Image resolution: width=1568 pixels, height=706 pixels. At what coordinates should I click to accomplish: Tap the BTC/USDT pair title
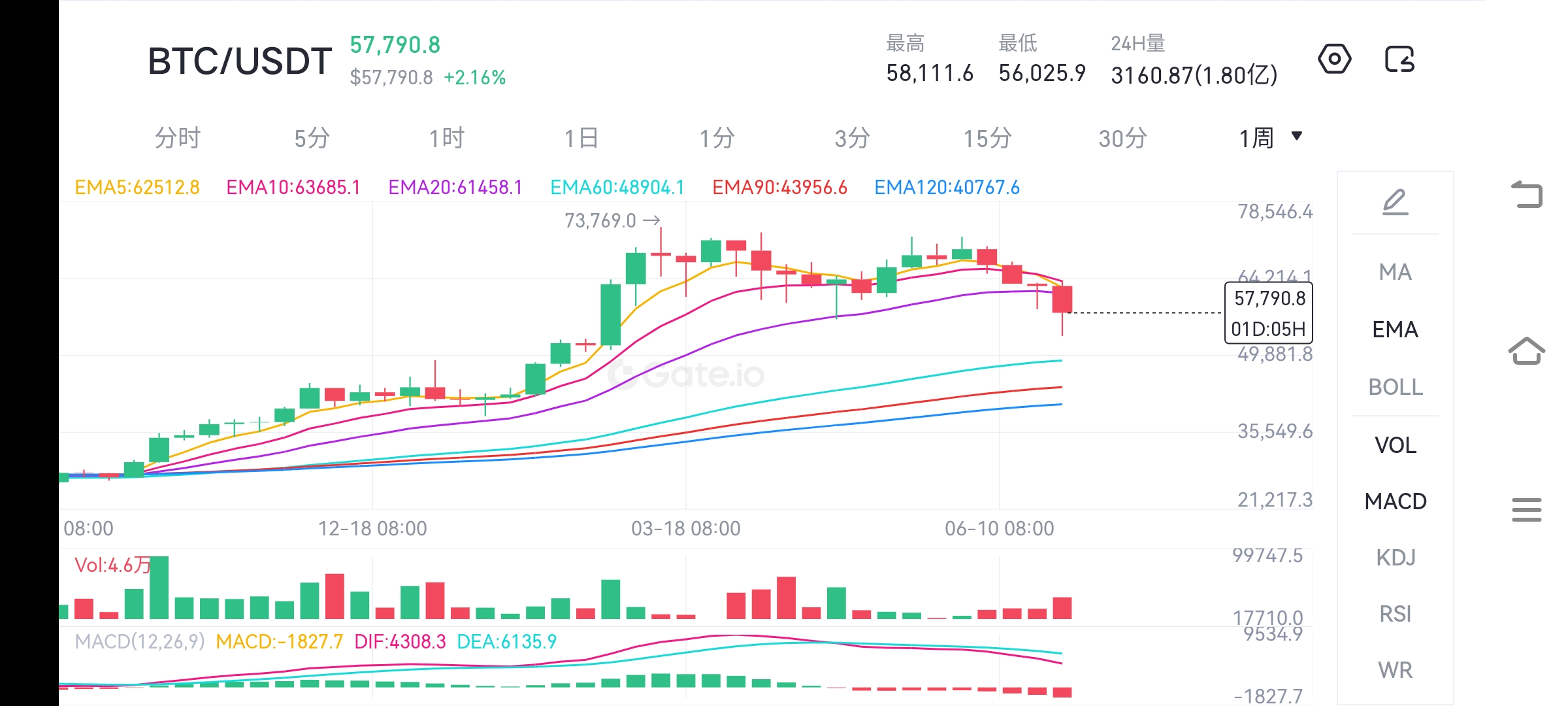tap(240, 61)
